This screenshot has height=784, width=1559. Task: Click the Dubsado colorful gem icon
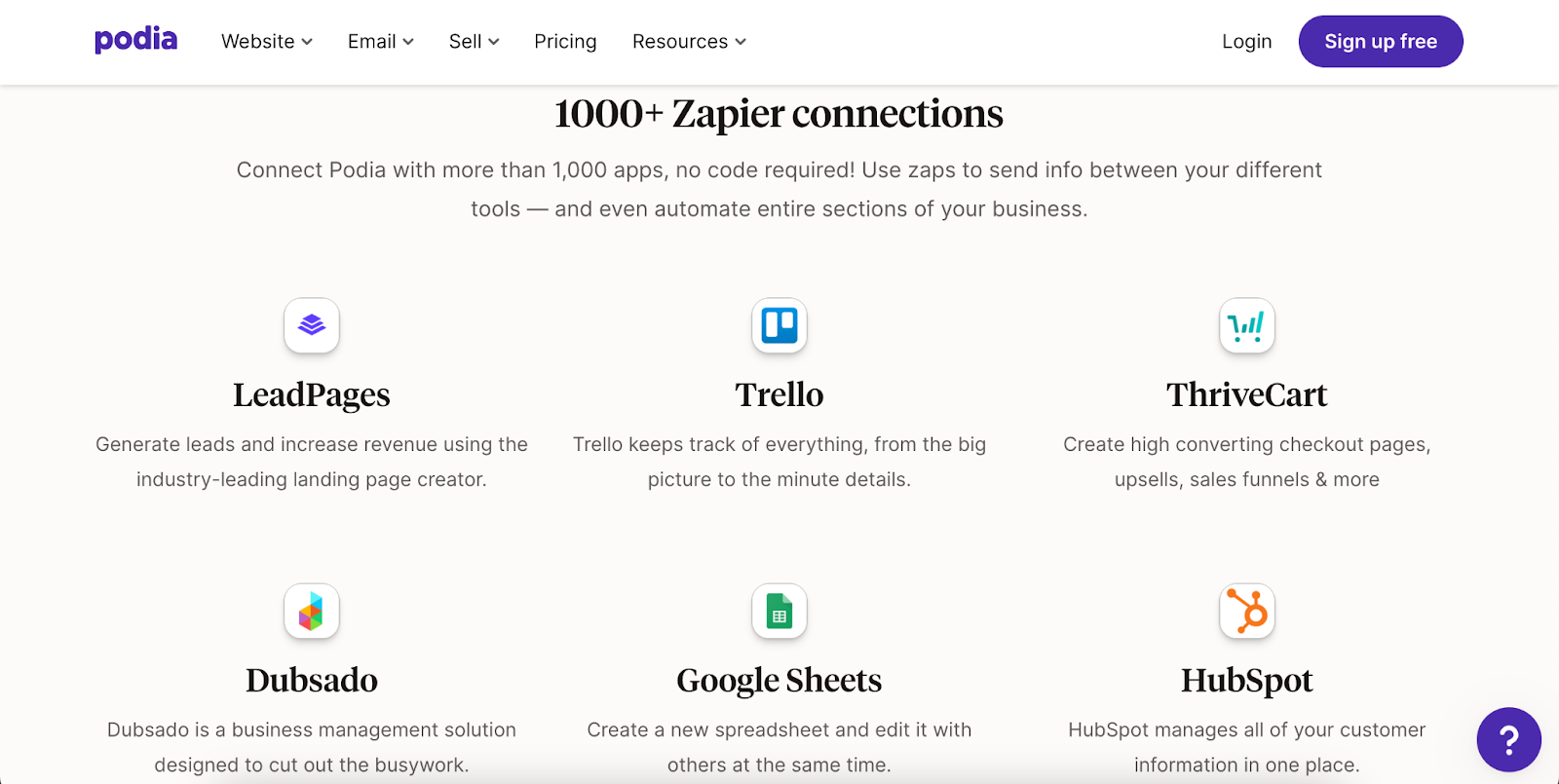coord(311,612)
